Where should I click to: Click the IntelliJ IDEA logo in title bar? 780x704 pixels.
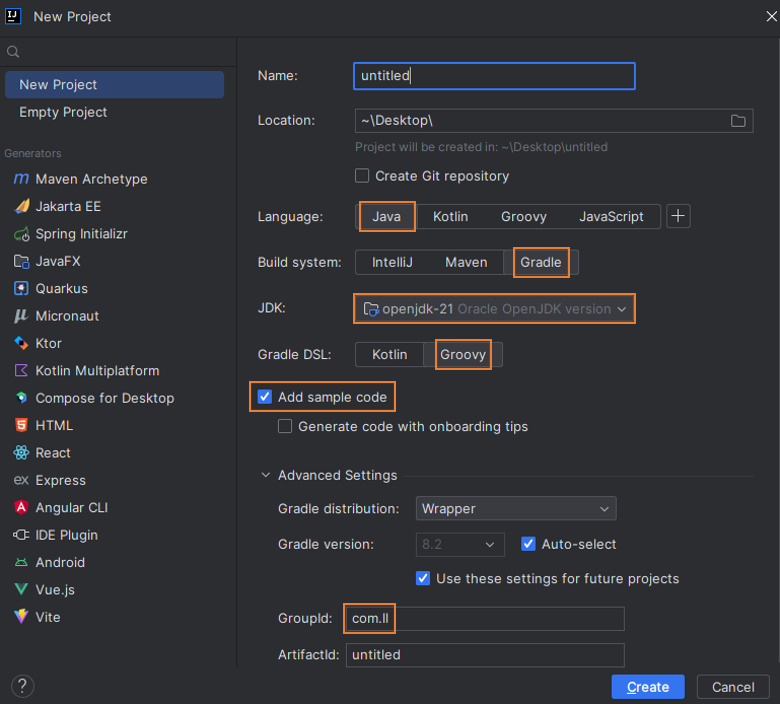point(13,16)
